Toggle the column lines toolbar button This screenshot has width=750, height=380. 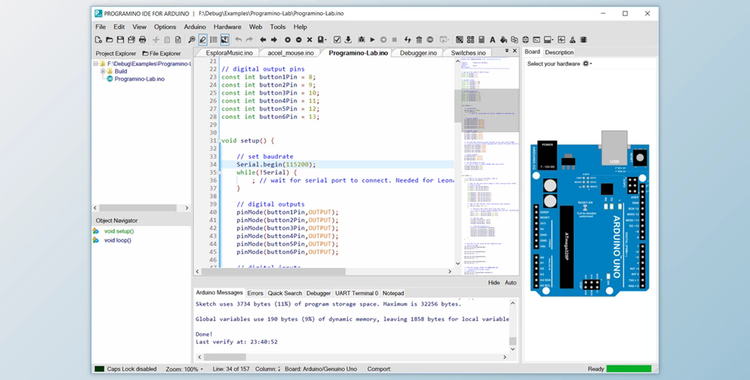(x=214, y=40)
